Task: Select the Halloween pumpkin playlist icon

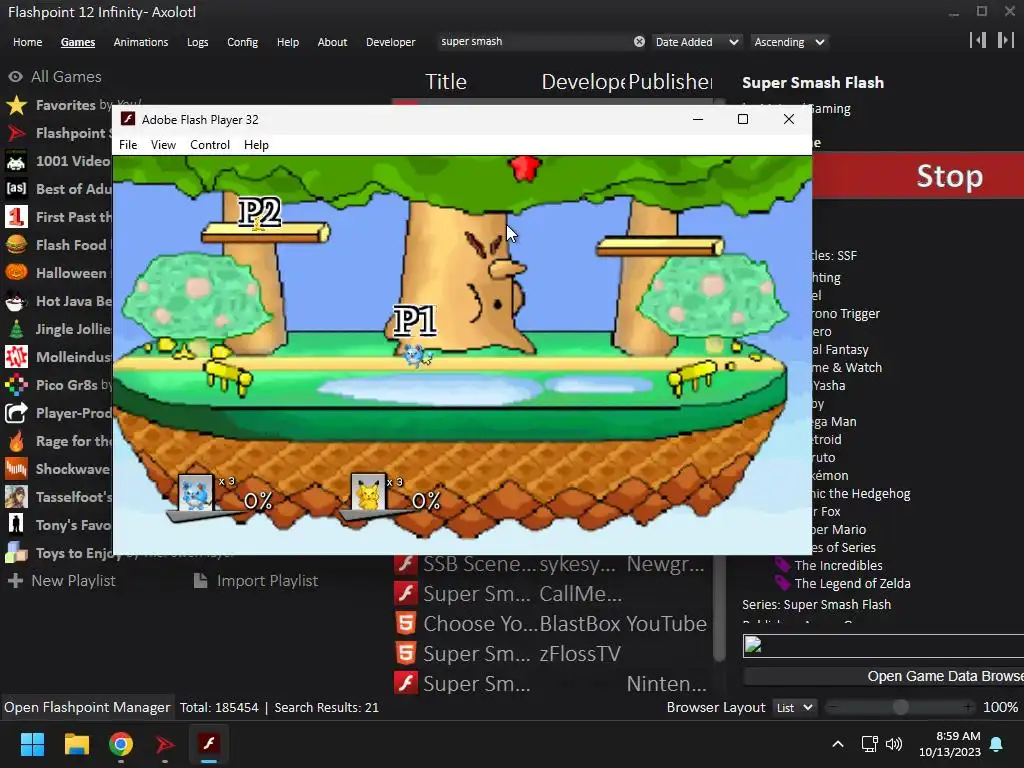Action: [16, 272]
